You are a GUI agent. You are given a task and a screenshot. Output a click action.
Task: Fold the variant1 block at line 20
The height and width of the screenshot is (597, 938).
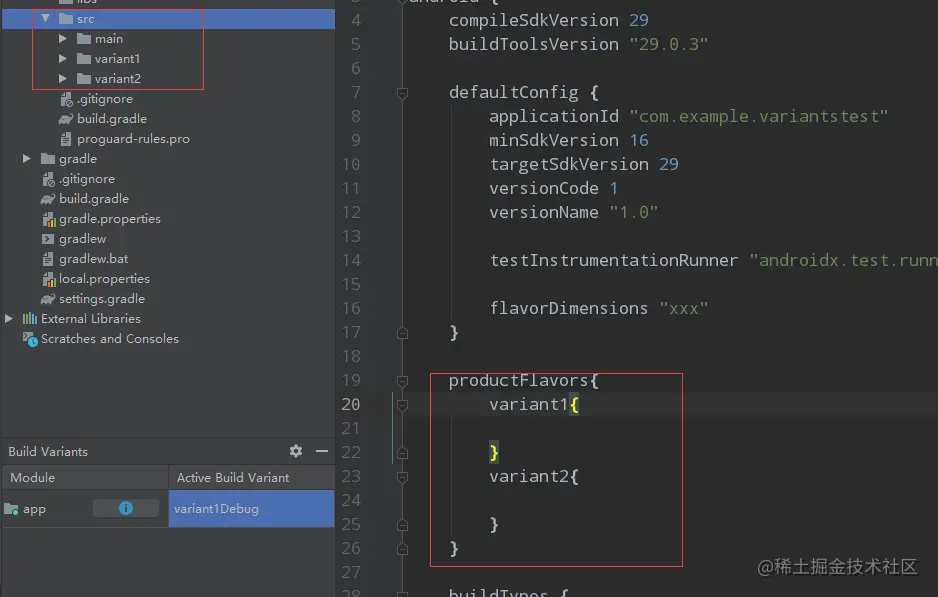(403, 405)
